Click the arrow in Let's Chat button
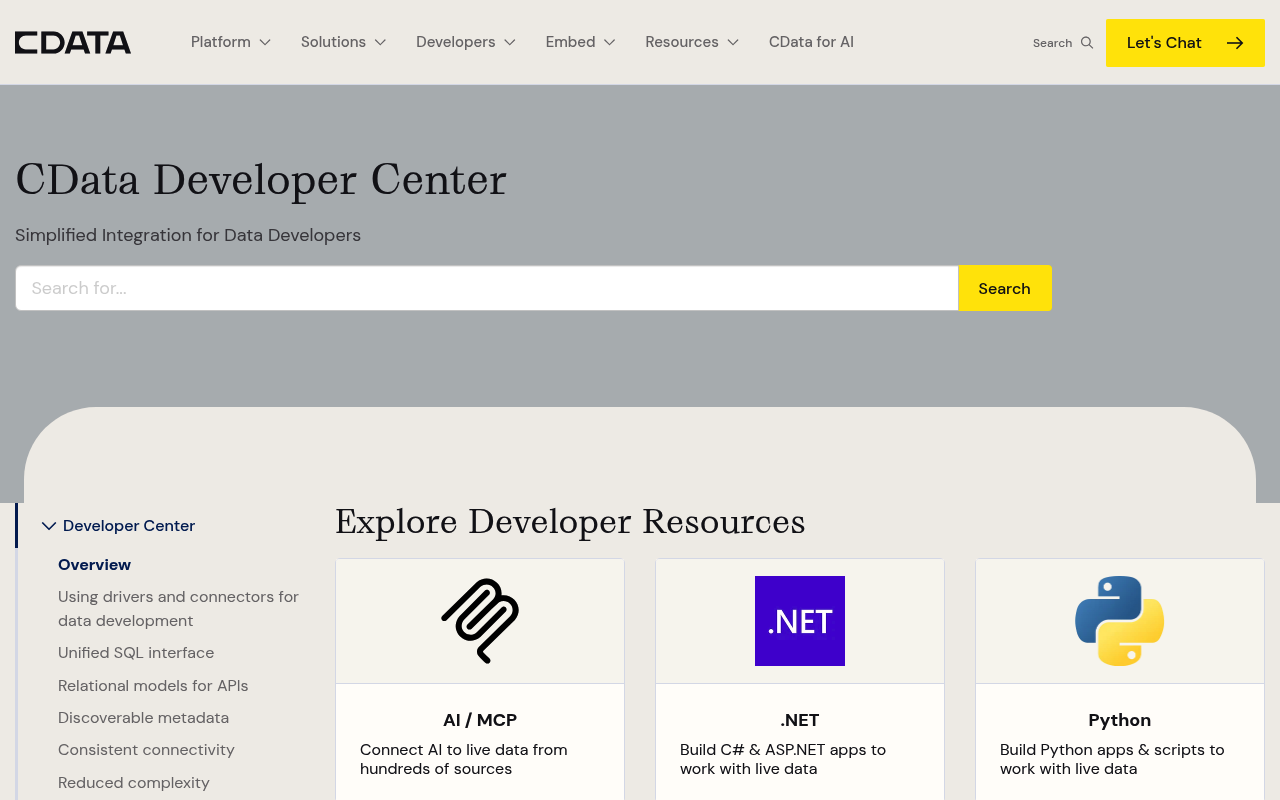This screenshot has width=1280, height=800. click(x=1235, y=43)
